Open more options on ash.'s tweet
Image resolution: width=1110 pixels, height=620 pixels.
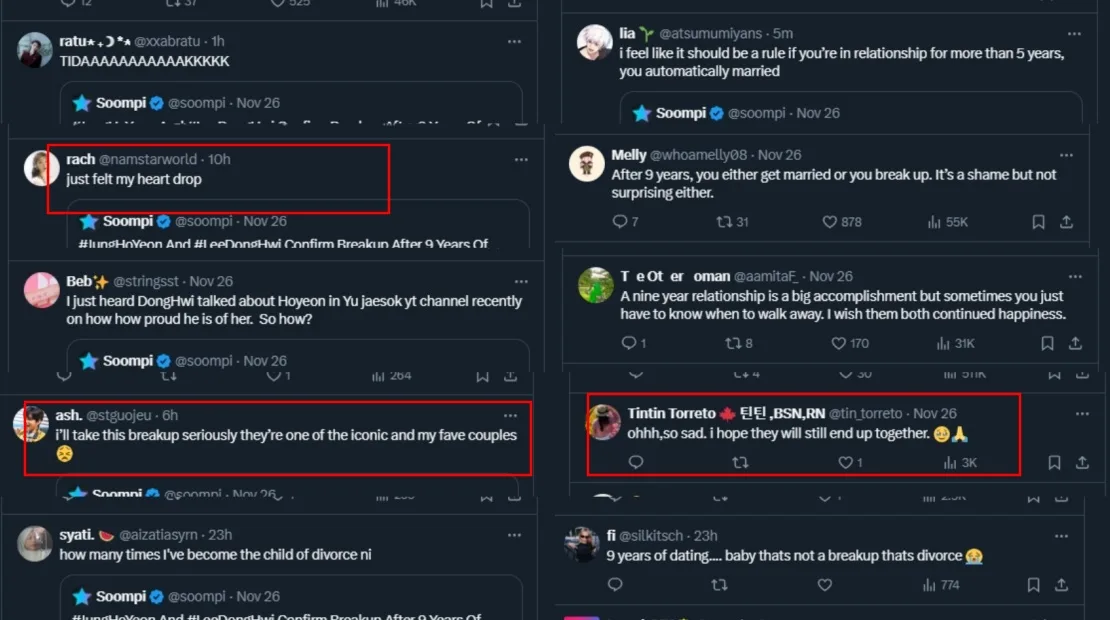[511, 415]
